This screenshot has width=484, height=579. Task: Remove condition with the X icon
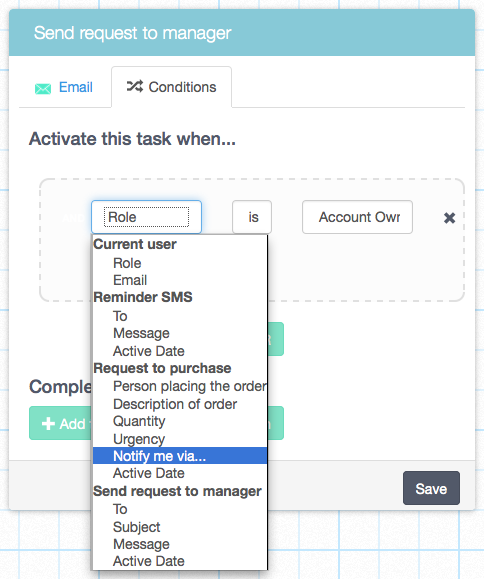[449, 218]
